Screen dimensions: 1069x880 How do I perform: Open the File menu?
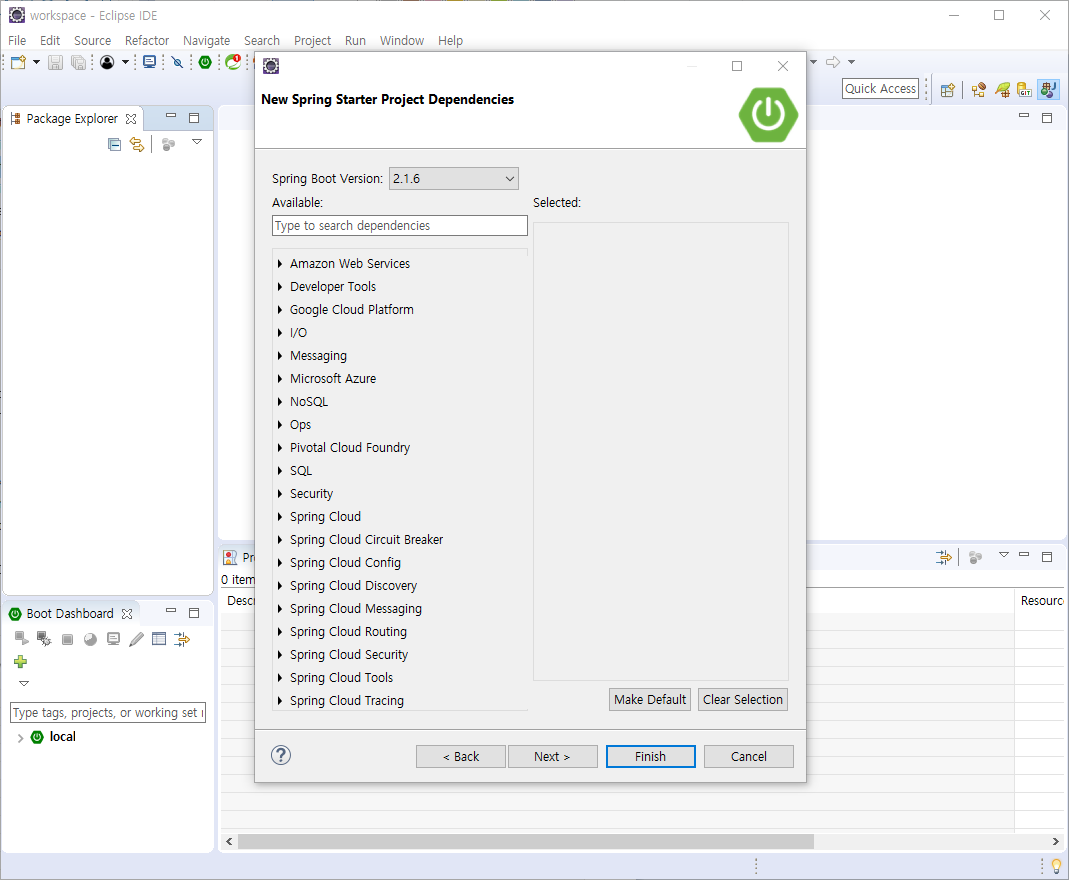click(17, 41)
